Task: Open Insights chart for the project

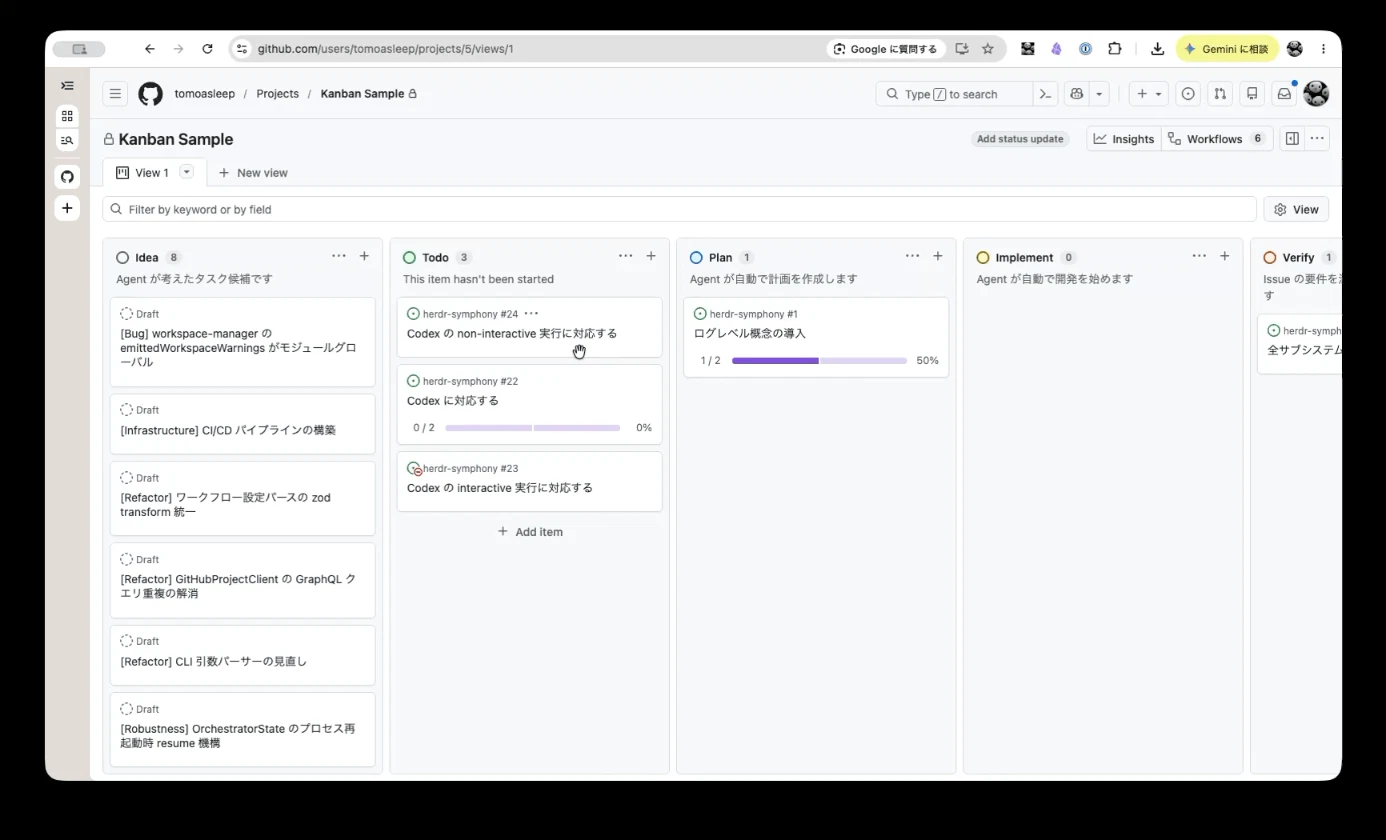Action: [1124, 139]
